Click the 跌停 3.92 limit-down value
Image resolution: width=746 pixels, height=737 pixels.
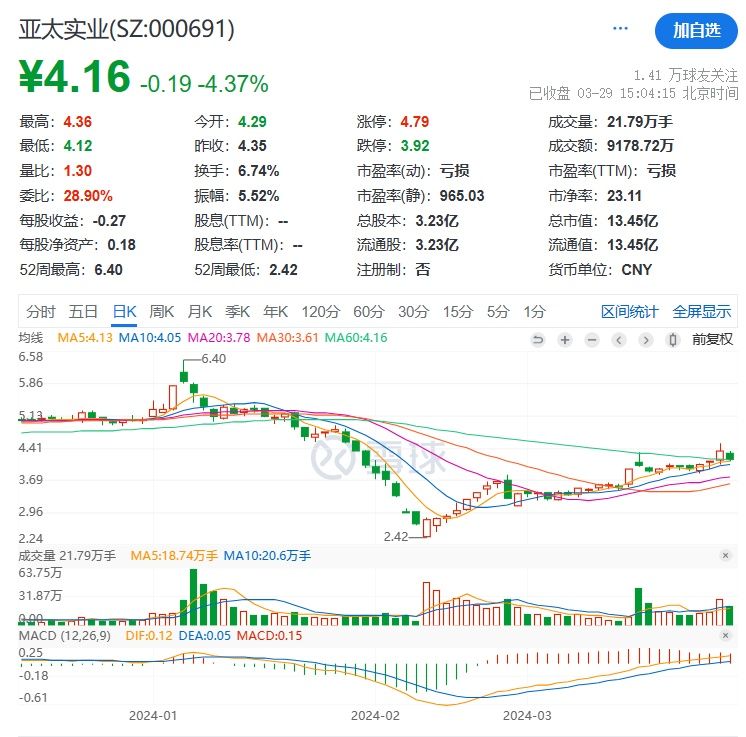tap(414, 146)
